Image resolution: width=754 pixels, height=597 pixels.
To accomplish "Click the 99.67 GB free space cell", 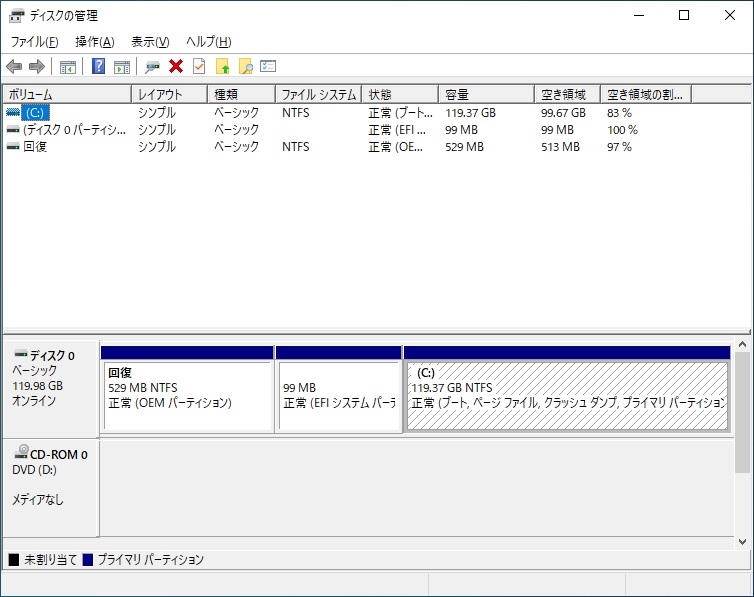I will [x=563, y=112].
